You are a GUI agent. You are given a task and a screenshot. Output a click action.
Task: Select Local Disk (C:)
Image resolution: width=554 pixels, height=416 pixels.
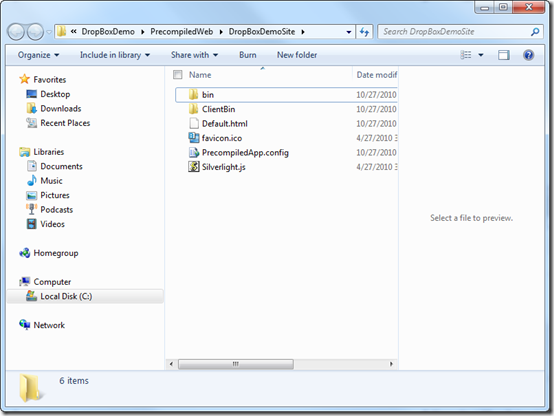pos(85,296)
